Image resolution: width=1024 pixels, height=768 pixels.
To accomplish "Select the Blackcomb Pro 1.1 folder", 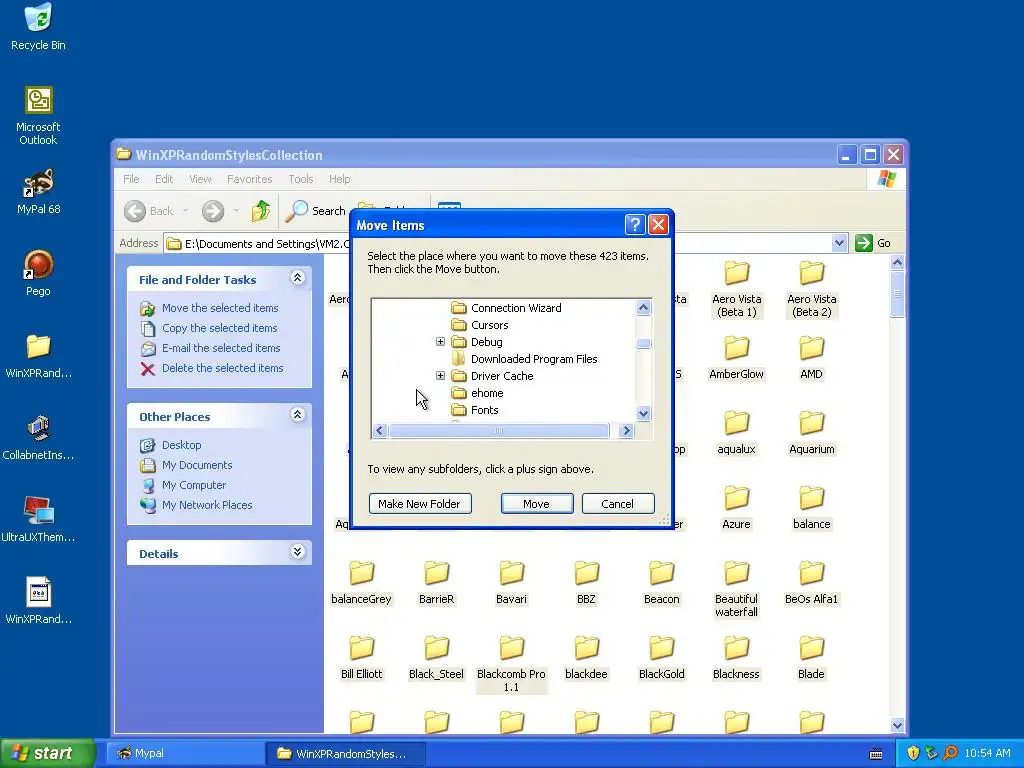I will pos(511,664).
